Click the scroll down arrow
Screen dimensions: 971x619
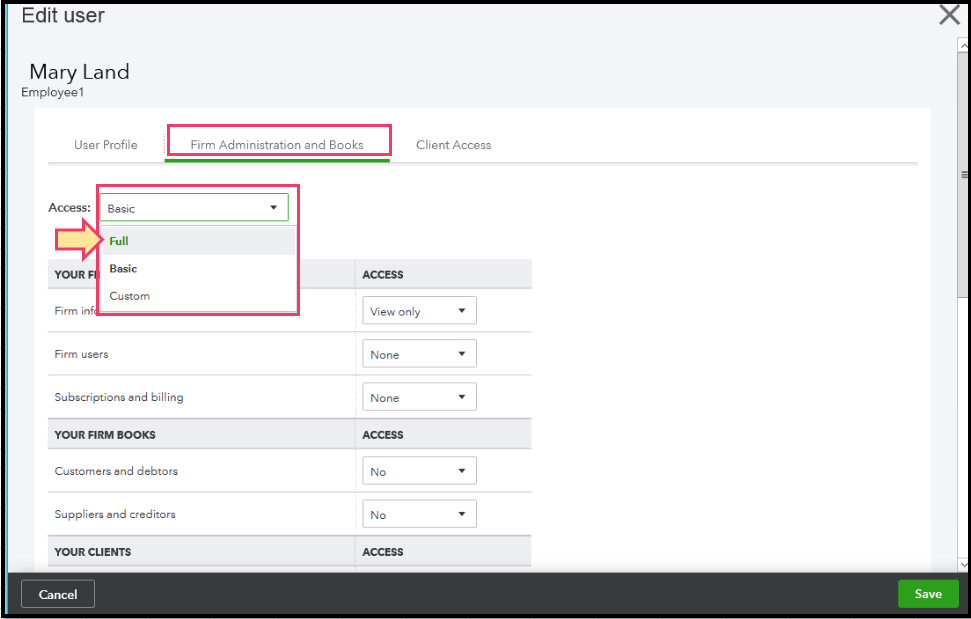(x=964, y=564)
